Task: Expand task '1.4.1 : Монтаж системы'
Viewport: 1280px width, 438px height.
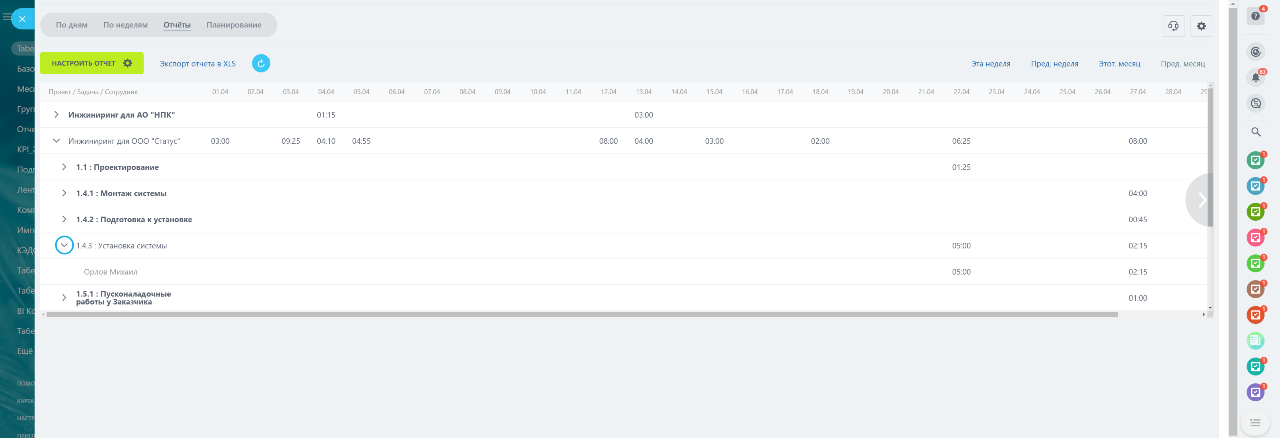Action: 64,193
